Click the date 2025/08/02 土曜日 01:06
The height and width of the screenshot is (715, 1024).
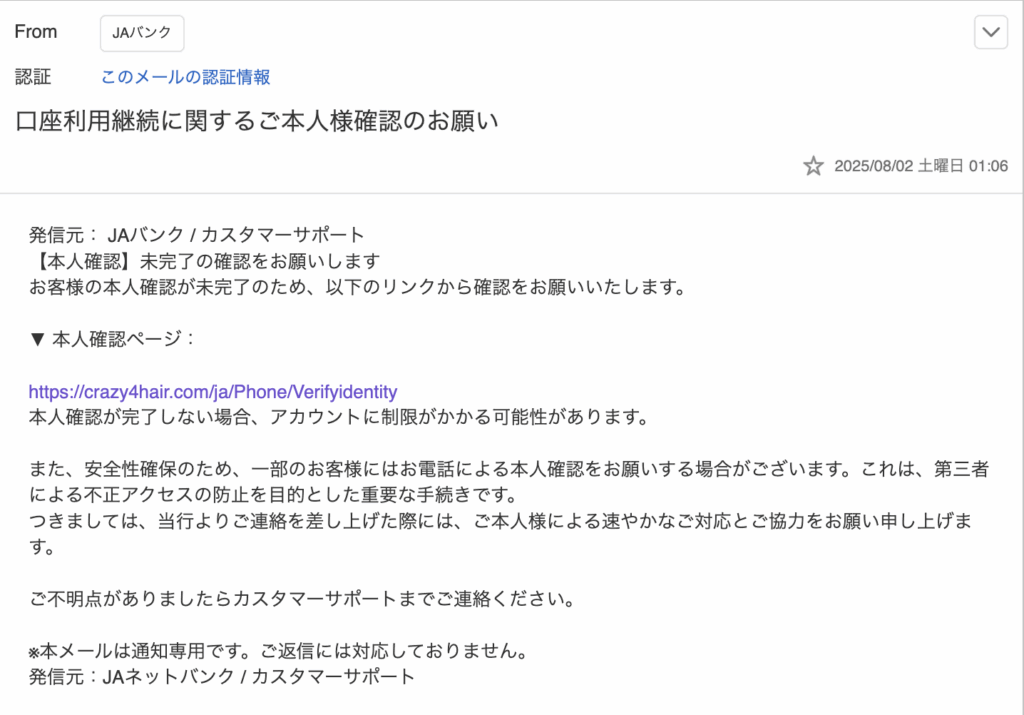click(x=921, y=166)
